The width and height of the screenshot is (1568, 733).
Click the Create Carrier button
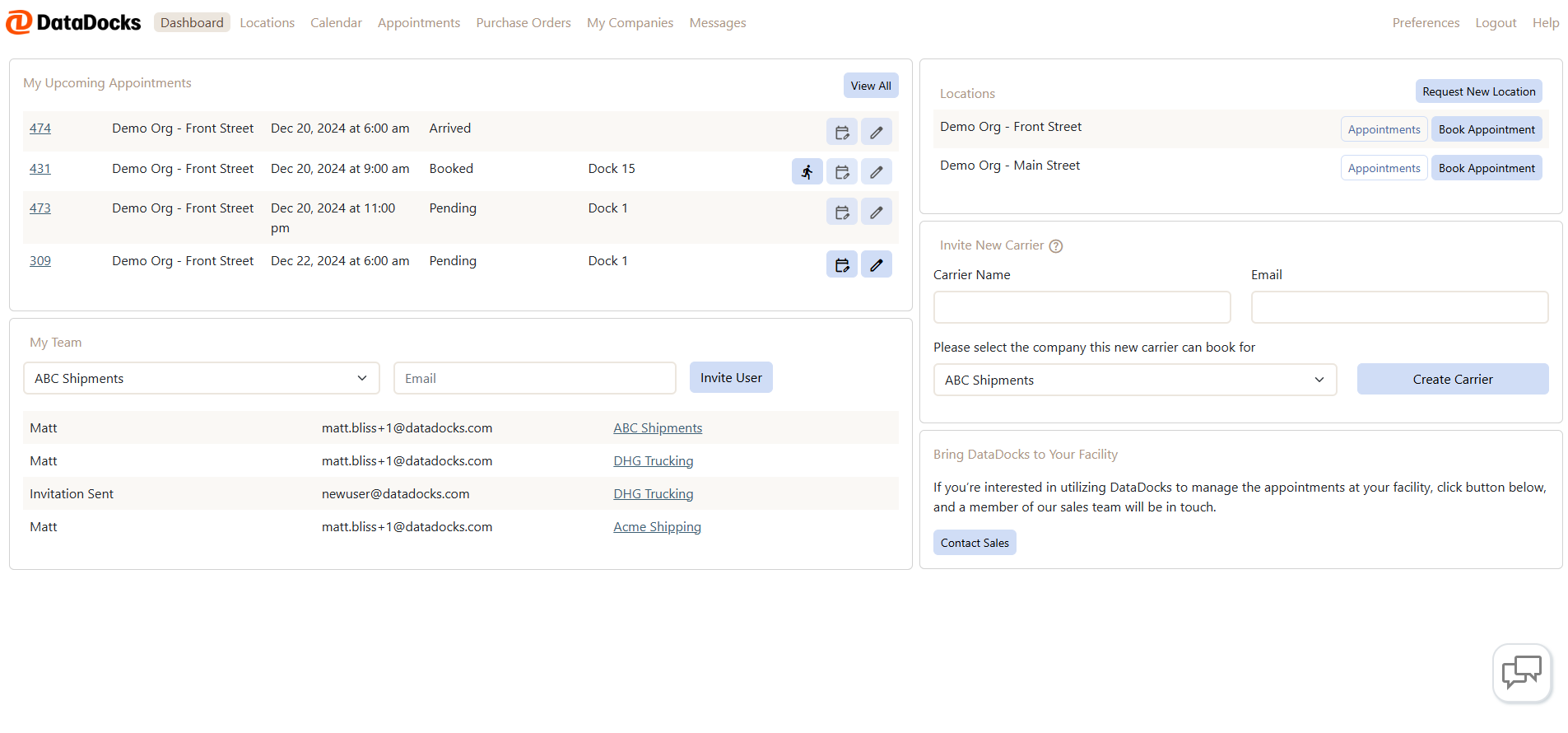[x=1453, y=379]
